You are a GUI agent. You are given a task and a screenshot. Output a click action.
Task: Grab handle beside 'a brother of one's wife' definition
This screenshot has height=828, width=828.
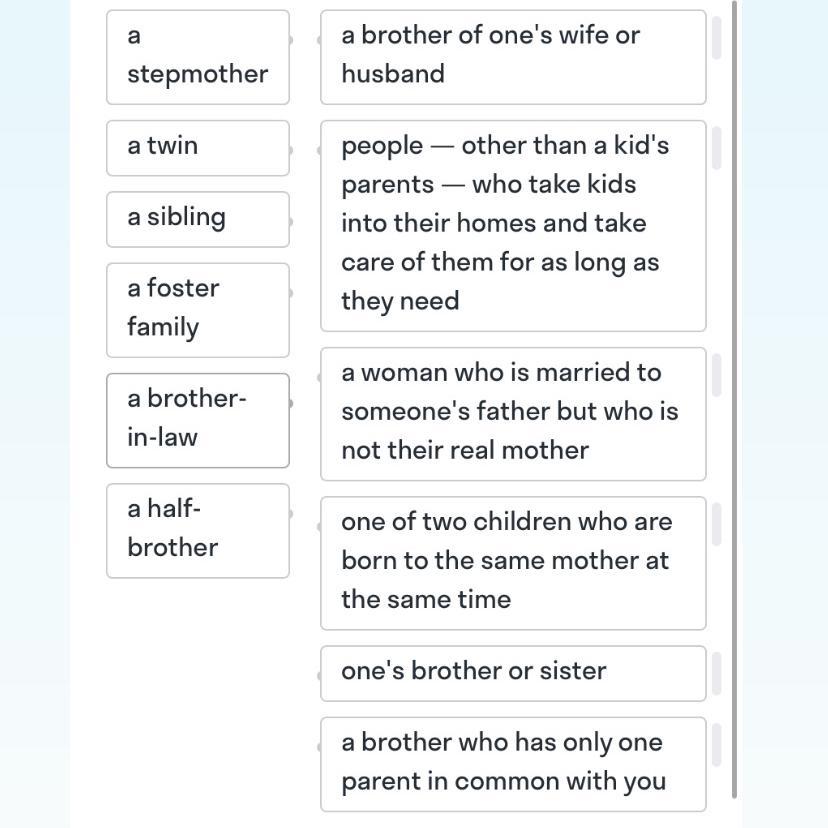pyautogui.click(x=716, y=39)
